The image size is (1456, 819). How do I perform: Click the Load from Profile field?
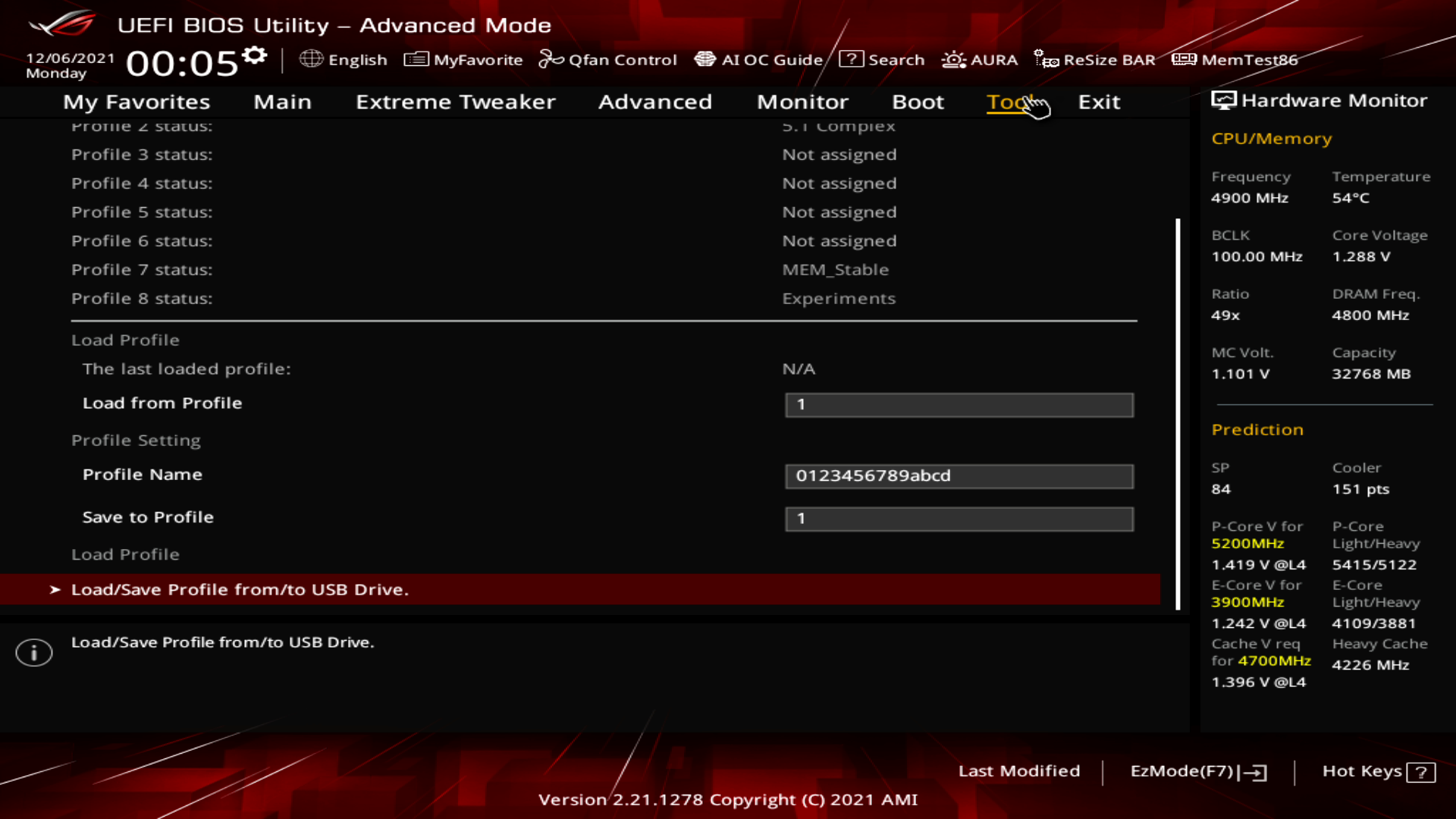coord(959,405)
